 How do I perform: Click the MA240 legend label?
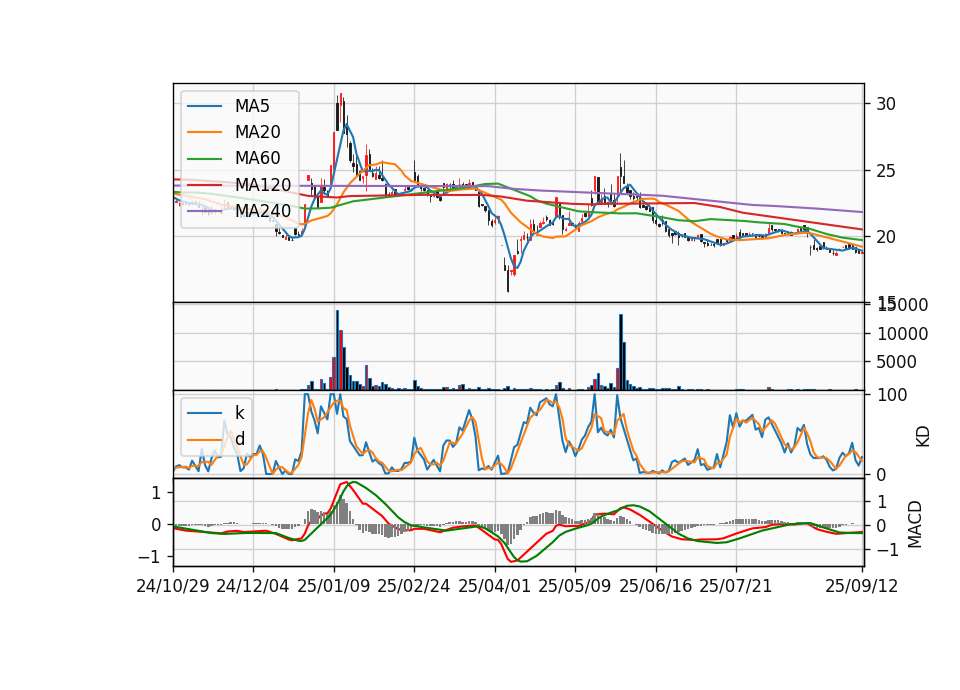(263, 211)
